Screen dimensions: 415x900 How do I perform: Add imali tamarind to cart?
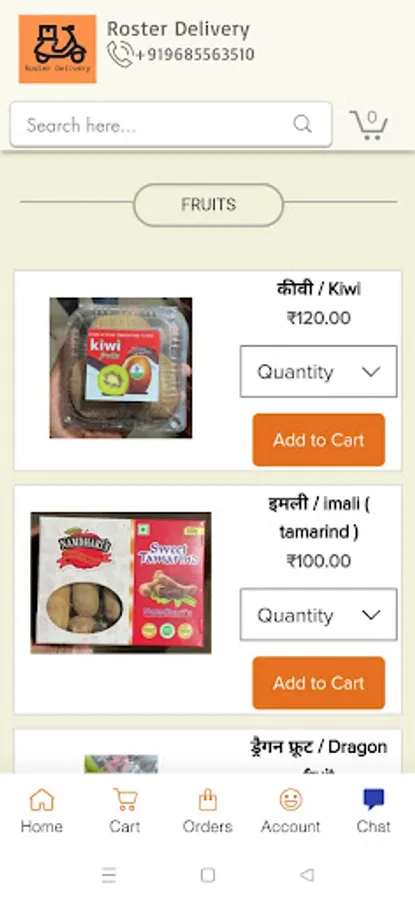coord(319,683)
